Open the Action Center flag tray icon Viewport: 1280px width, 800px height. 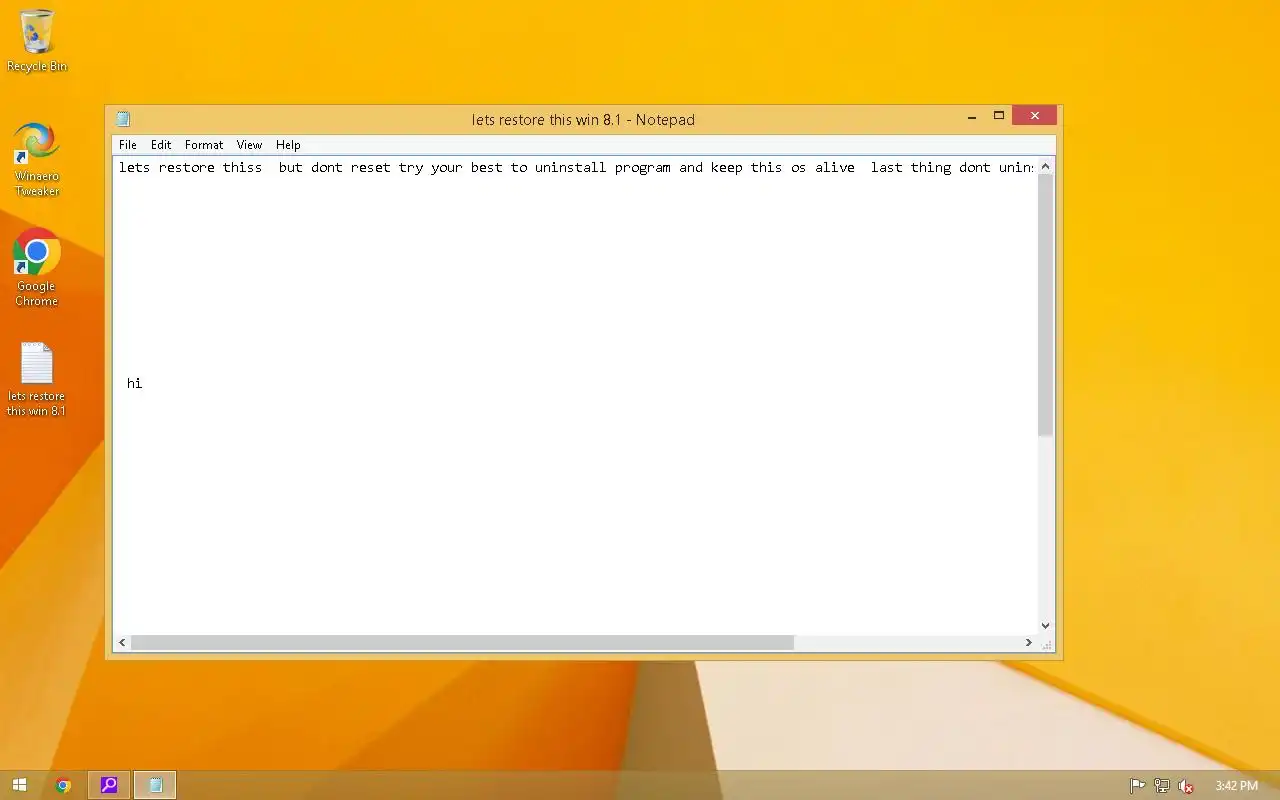(1137, 786)
